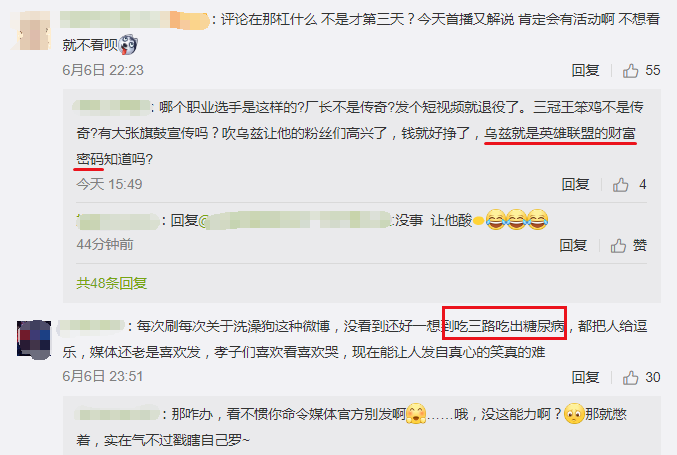Open username of the 每次刷 comment author
The height and width of the screenshot is (455, 677).
(x=92, y=326)
